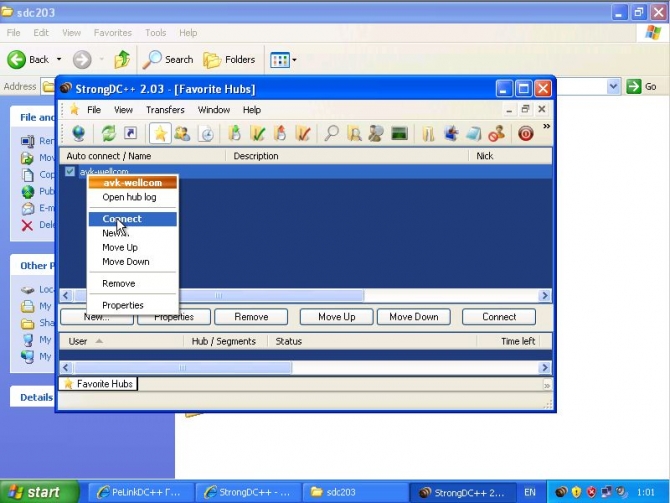Open Upload Queue red arrow folder icon
This screenshot has height=503, width=670.
tap(280, 134)
